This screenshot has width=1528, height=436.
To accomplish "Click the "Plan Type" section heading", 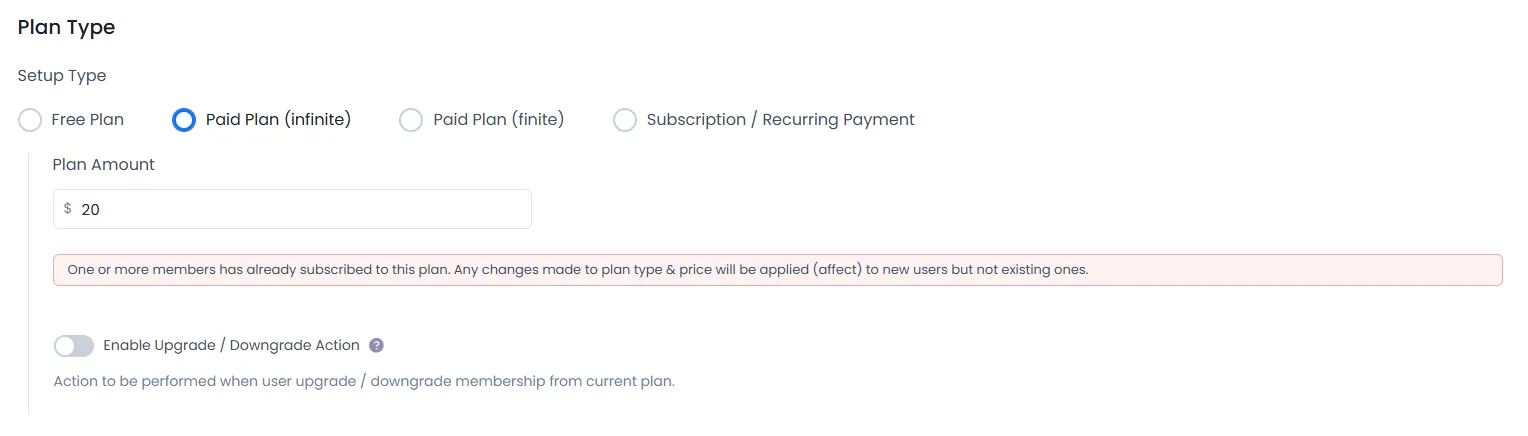I will [67, 28].
